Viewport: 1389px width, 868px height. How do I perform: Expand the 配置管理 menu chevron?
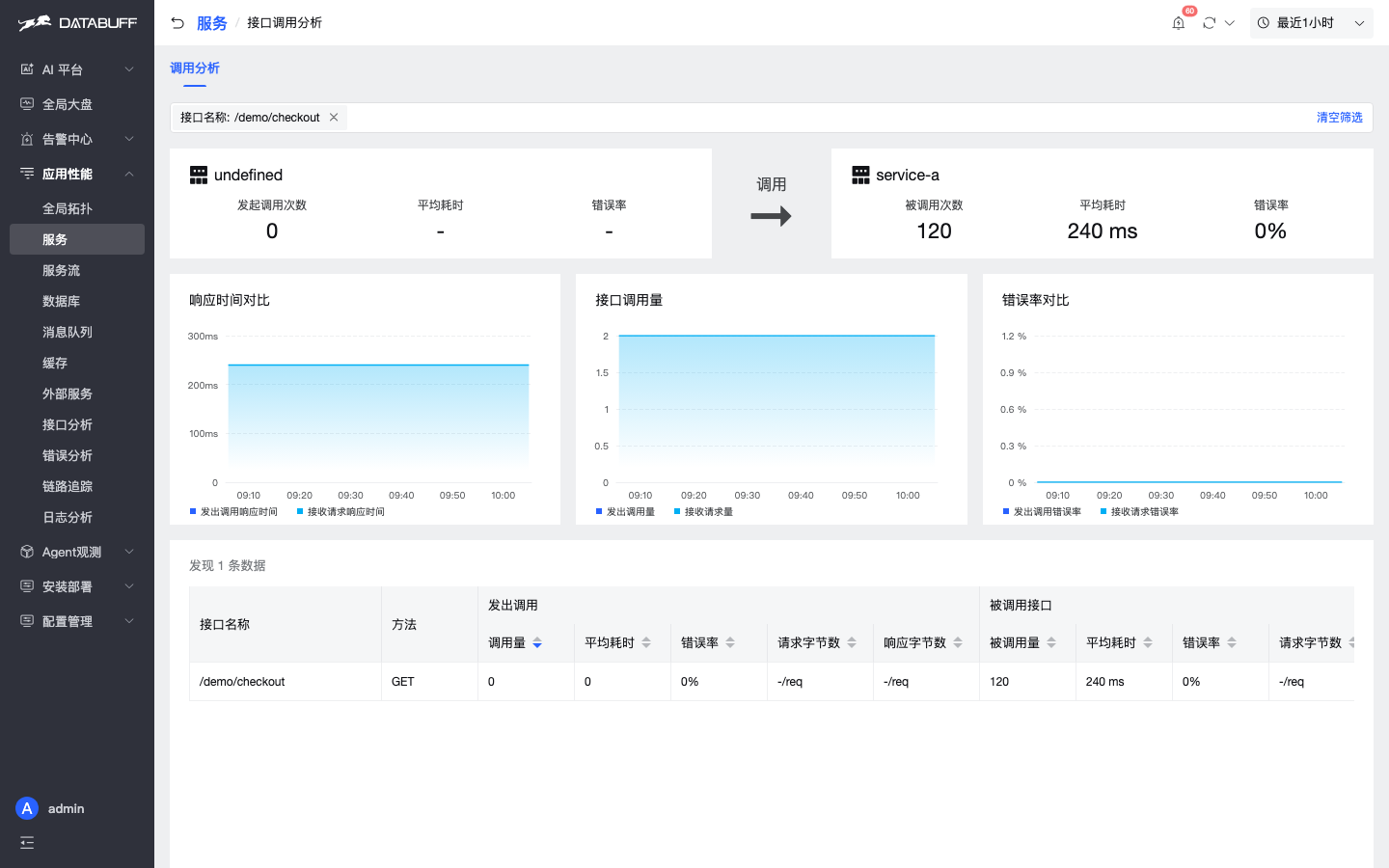click(129, 621)
